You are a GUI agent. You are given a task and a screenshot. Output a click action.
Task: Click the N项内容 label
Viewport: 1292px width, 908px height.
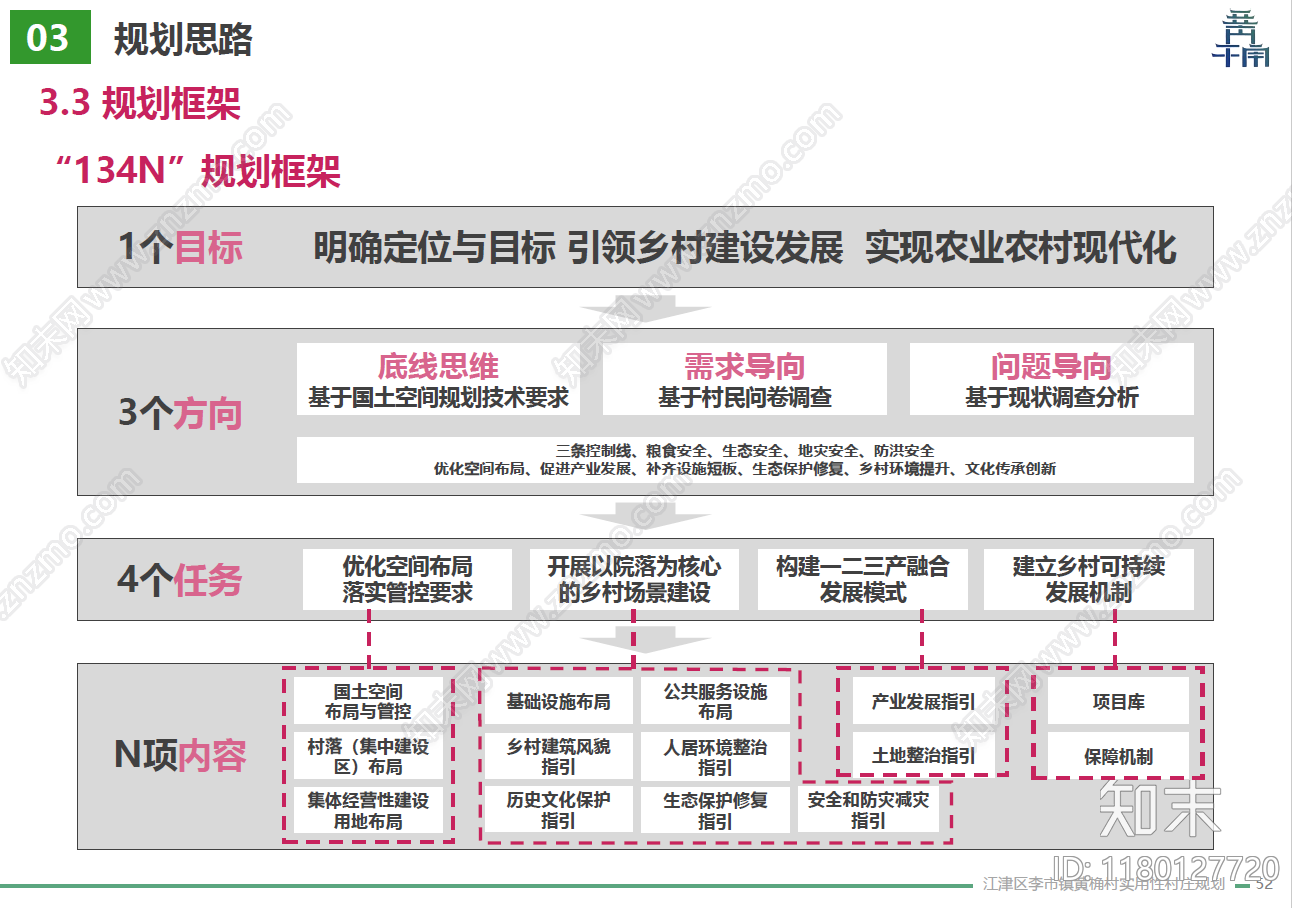pos(180,755)
